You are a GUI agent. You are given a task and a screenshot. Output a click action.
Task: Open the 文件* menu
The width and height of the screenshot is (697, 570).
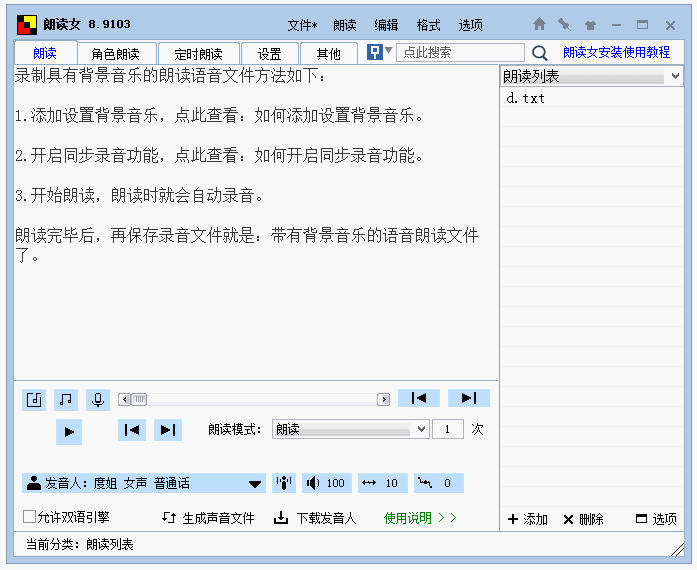(302, 25)
